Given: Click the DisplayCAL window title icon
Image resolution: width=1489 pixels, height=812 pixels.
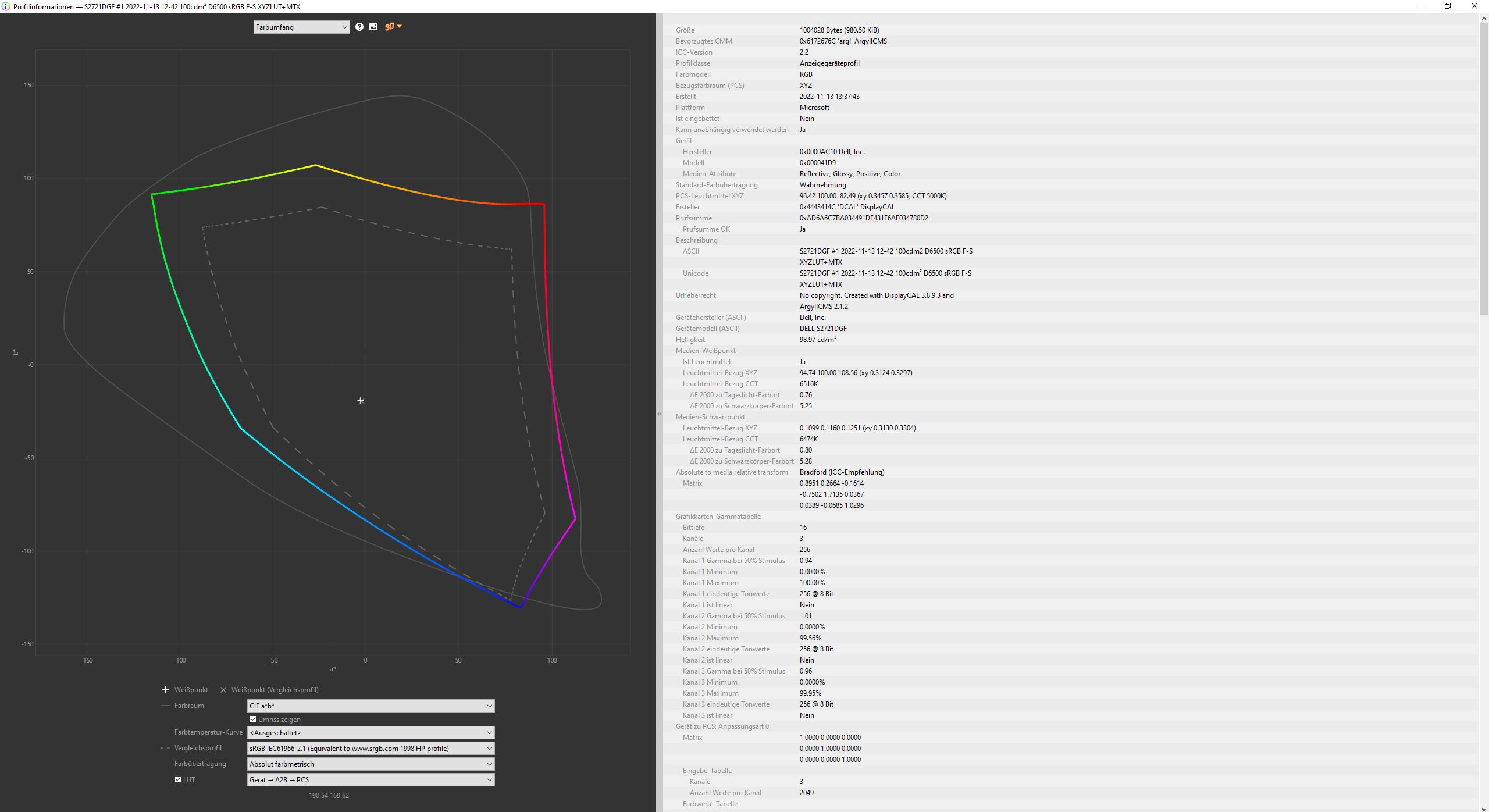Looking at the screenshot, I should (x=6, y=6).
